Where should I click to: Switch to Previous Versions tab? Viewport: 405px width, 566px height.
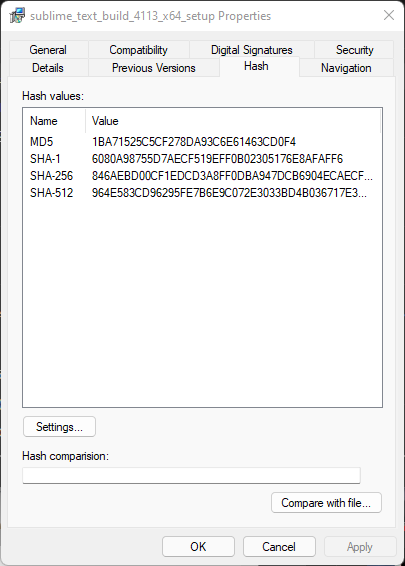(154, 68)
